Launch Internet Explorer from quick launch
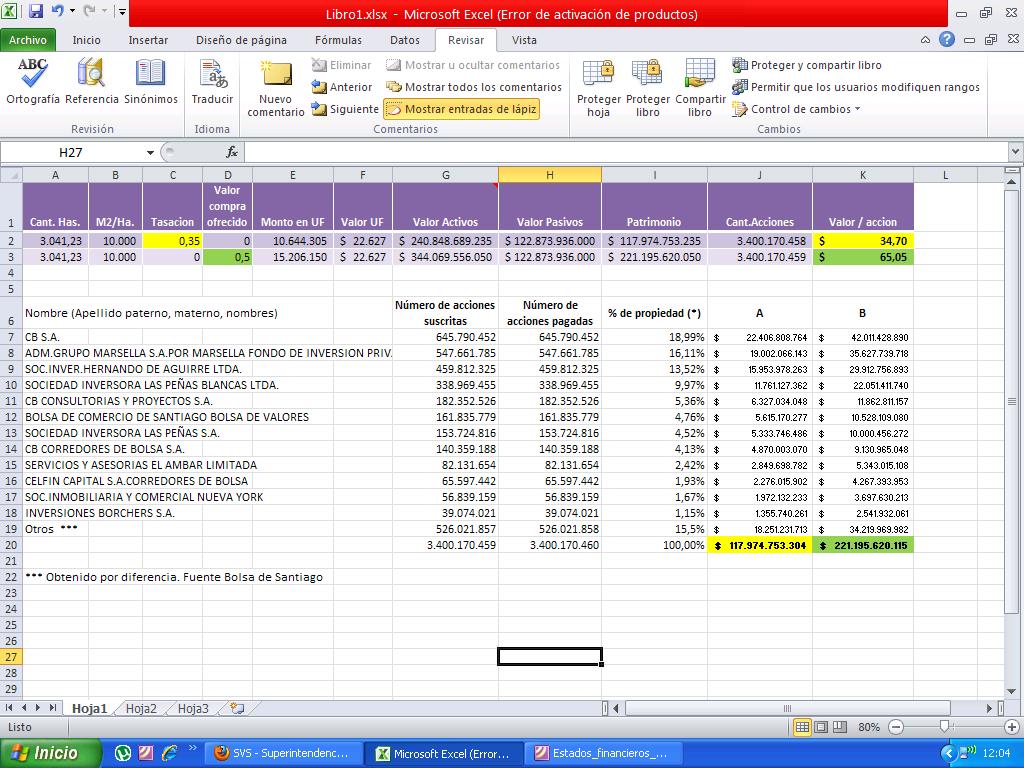The height and width of the screenshot is (768, 1024). click(169, 753)
